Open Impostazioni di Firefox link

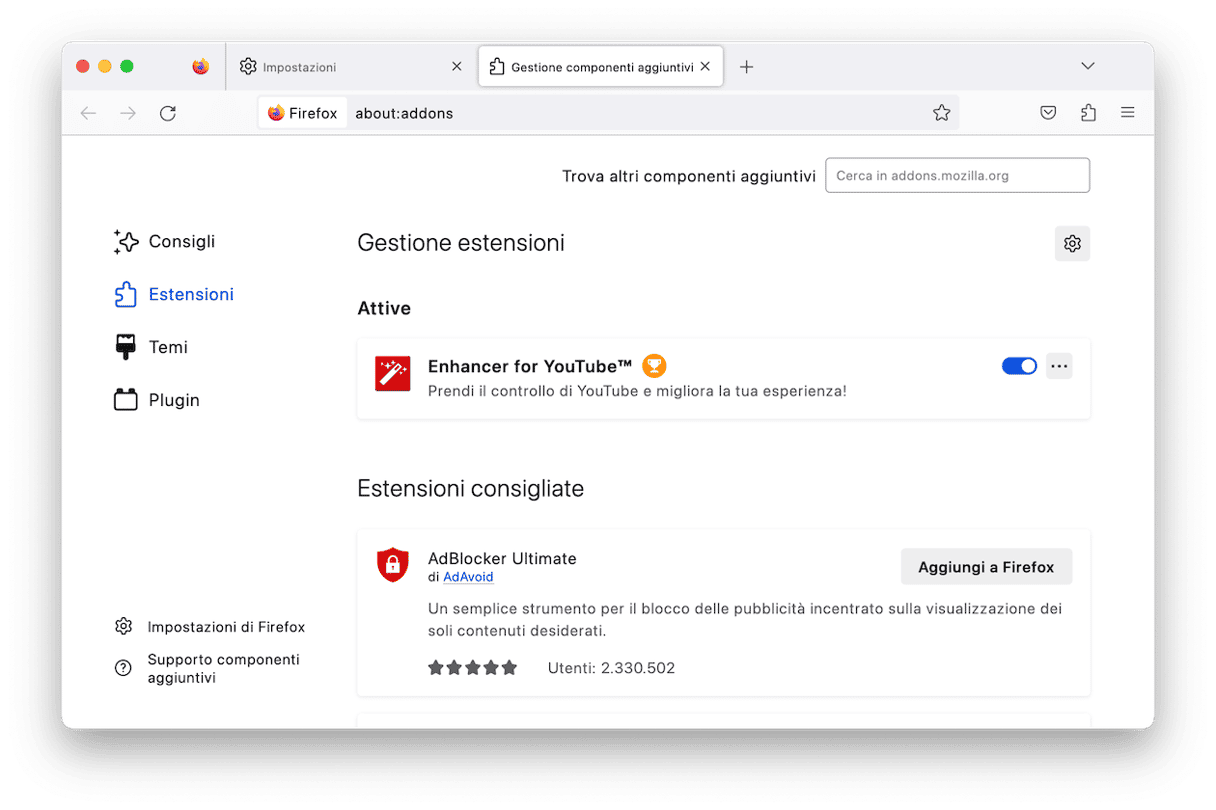211,627
